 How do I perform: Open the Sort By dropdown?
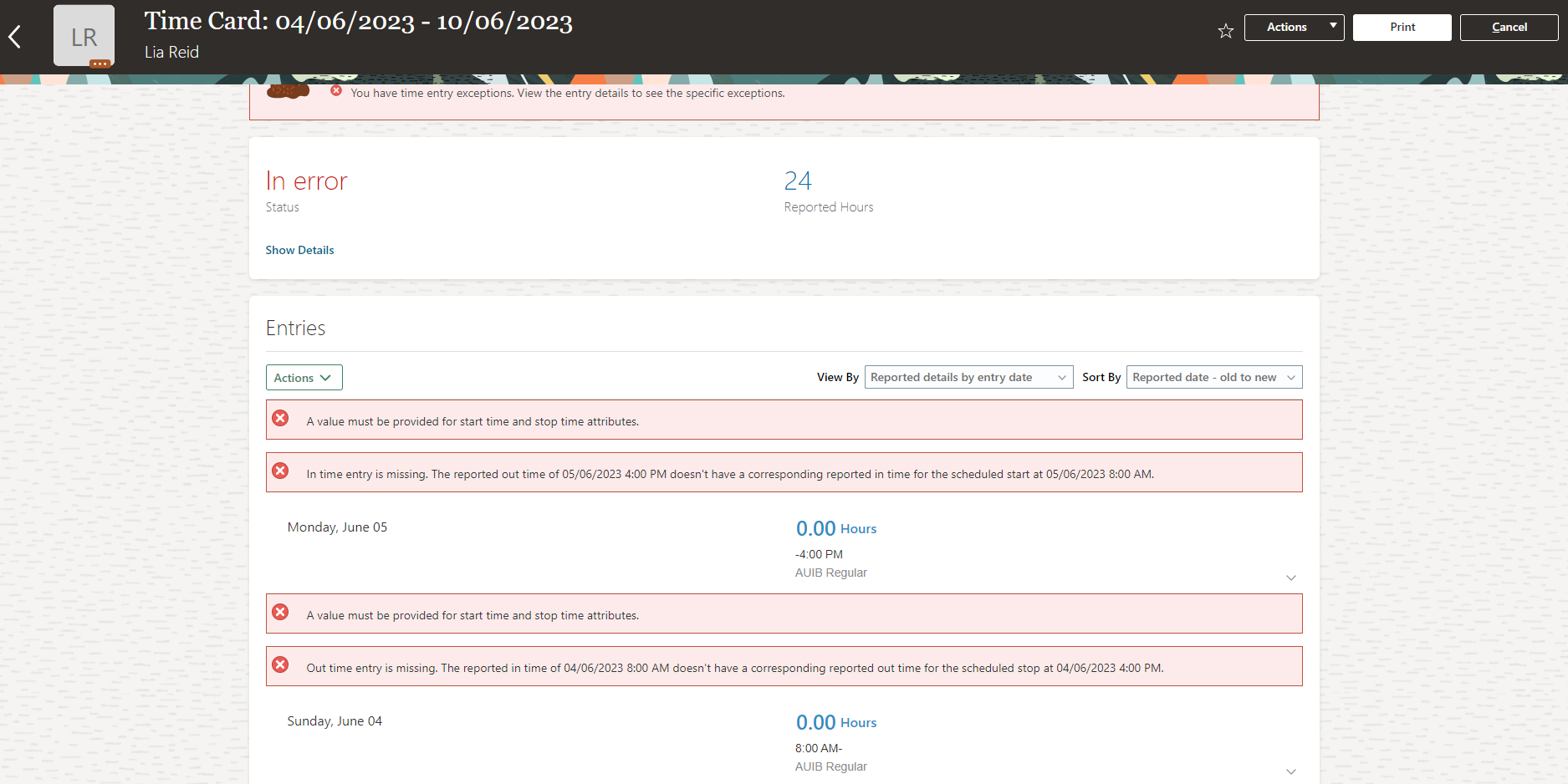tap(1213, 377)
